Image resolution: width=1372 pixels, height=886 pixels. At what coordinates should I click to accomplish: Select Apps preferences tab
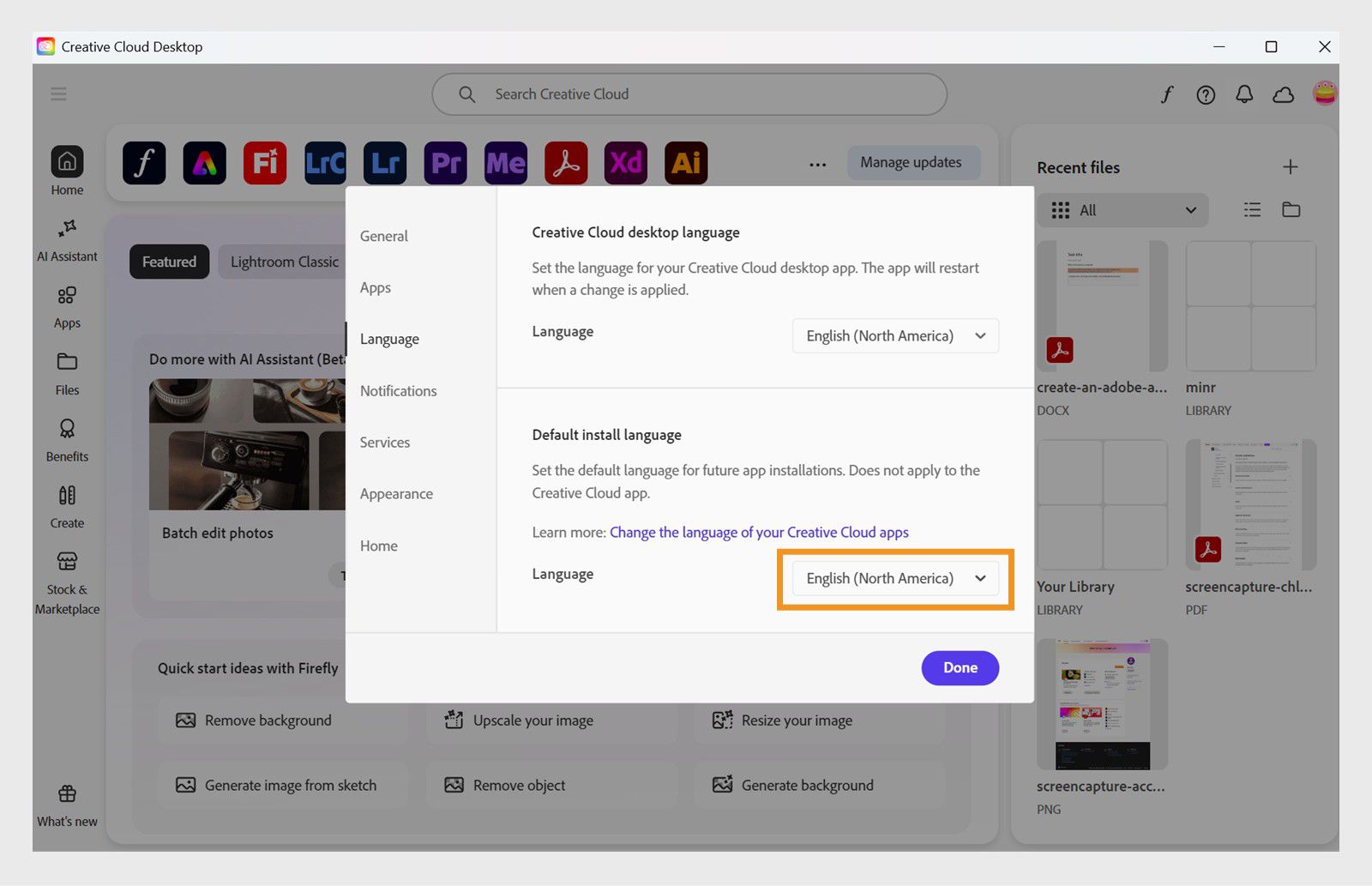[x=376, y=287]
